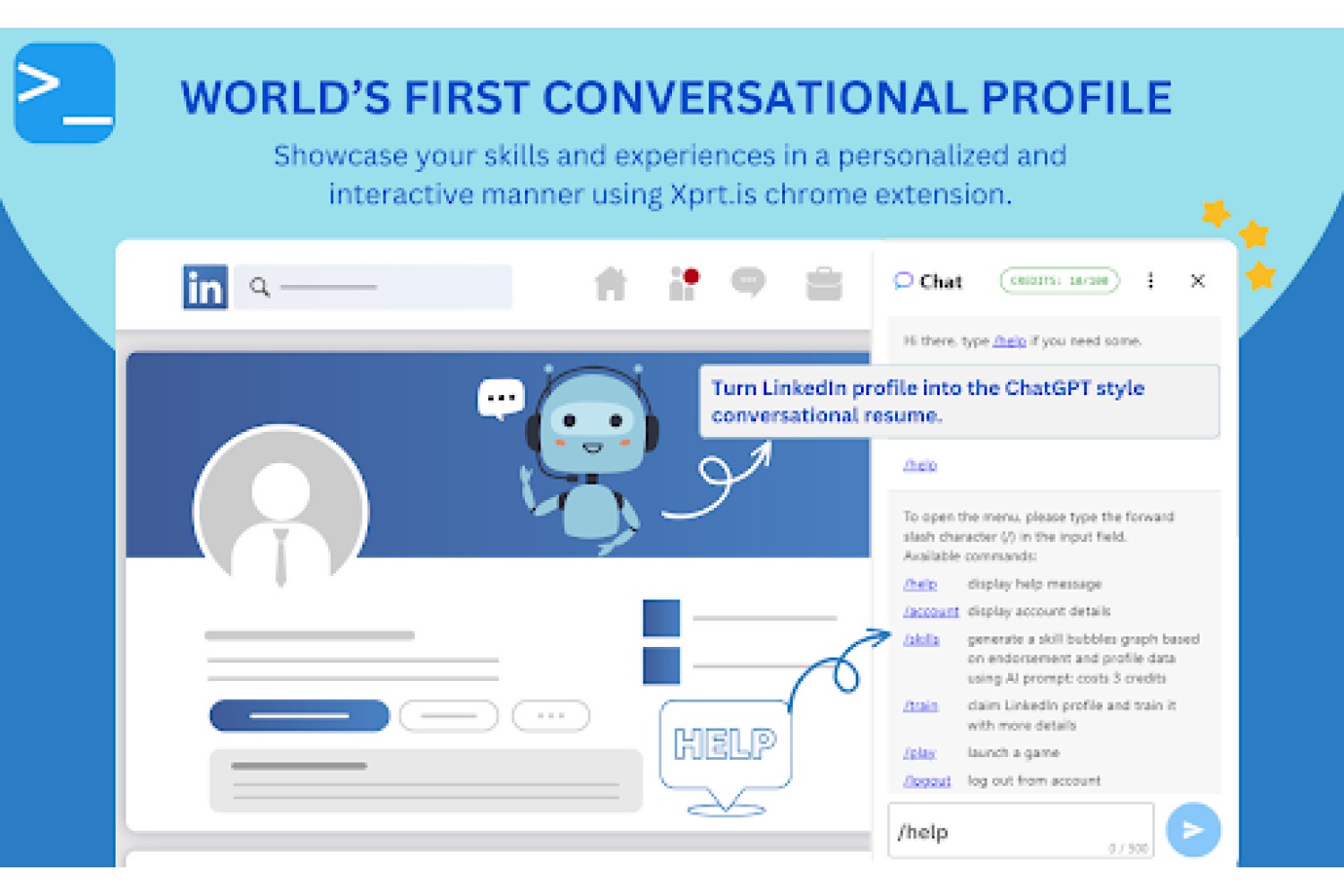Click the 'log out from account' text
Screen dimensions: 1344x896
coord(1034,780)
